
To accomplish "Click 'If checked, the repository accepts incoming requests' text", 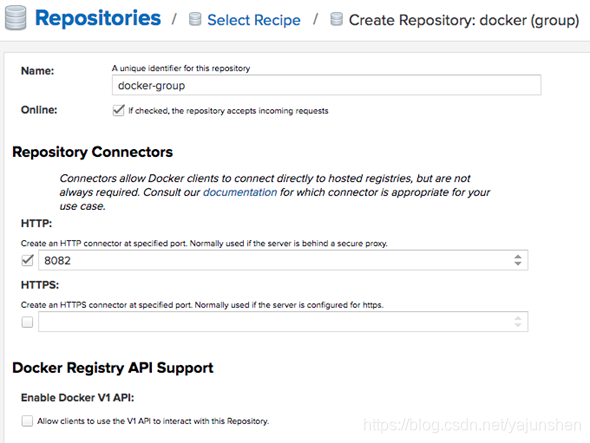I will (228, 111).
